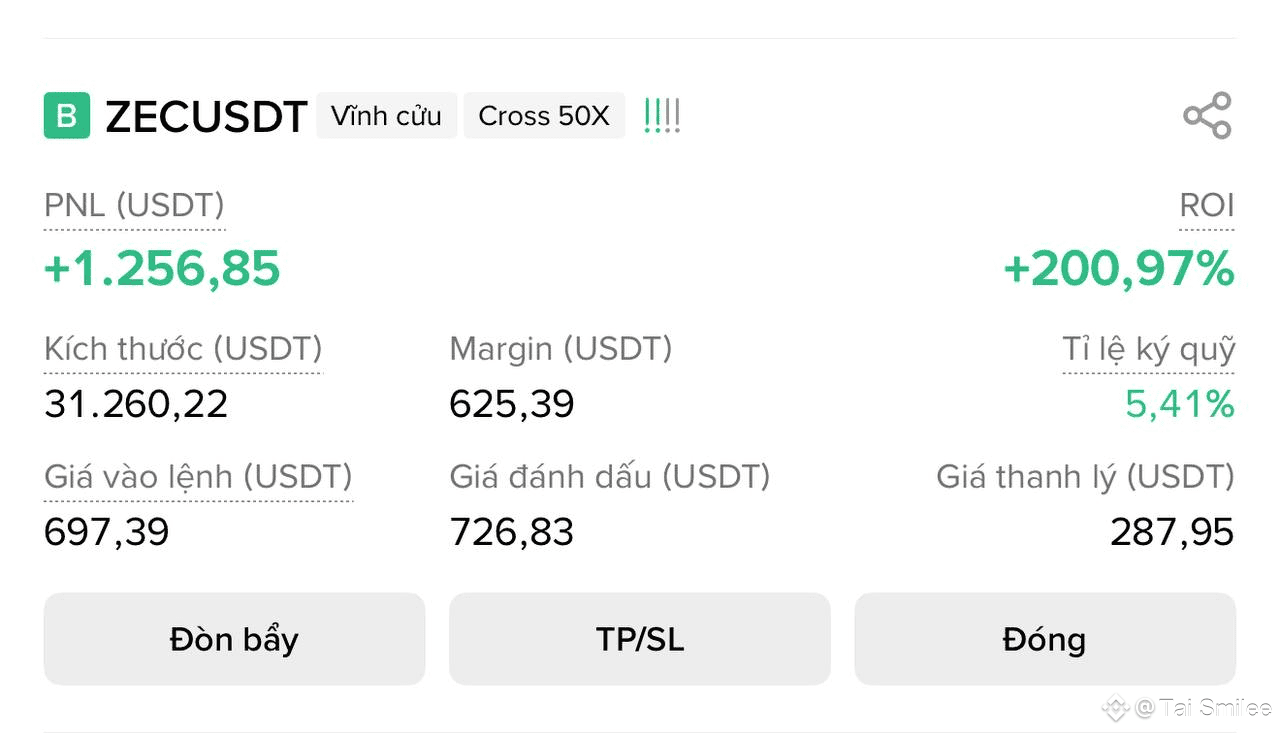The image size is (1280, 733).
Task: Click the +1.256,85 PNL value
Action: coord(162,269)
